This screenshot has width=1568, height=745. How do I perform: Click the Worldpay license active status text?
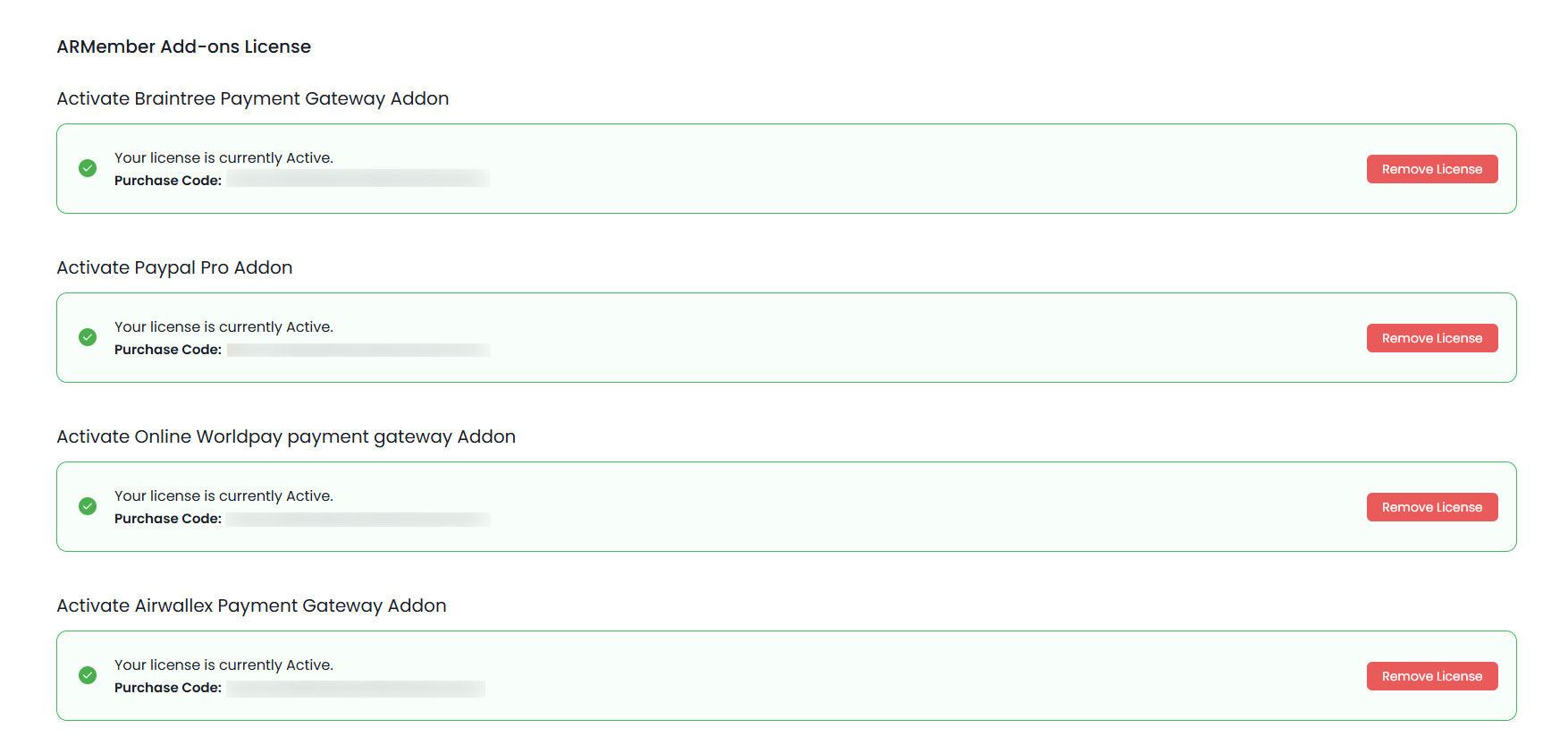(x=223, y=495)
